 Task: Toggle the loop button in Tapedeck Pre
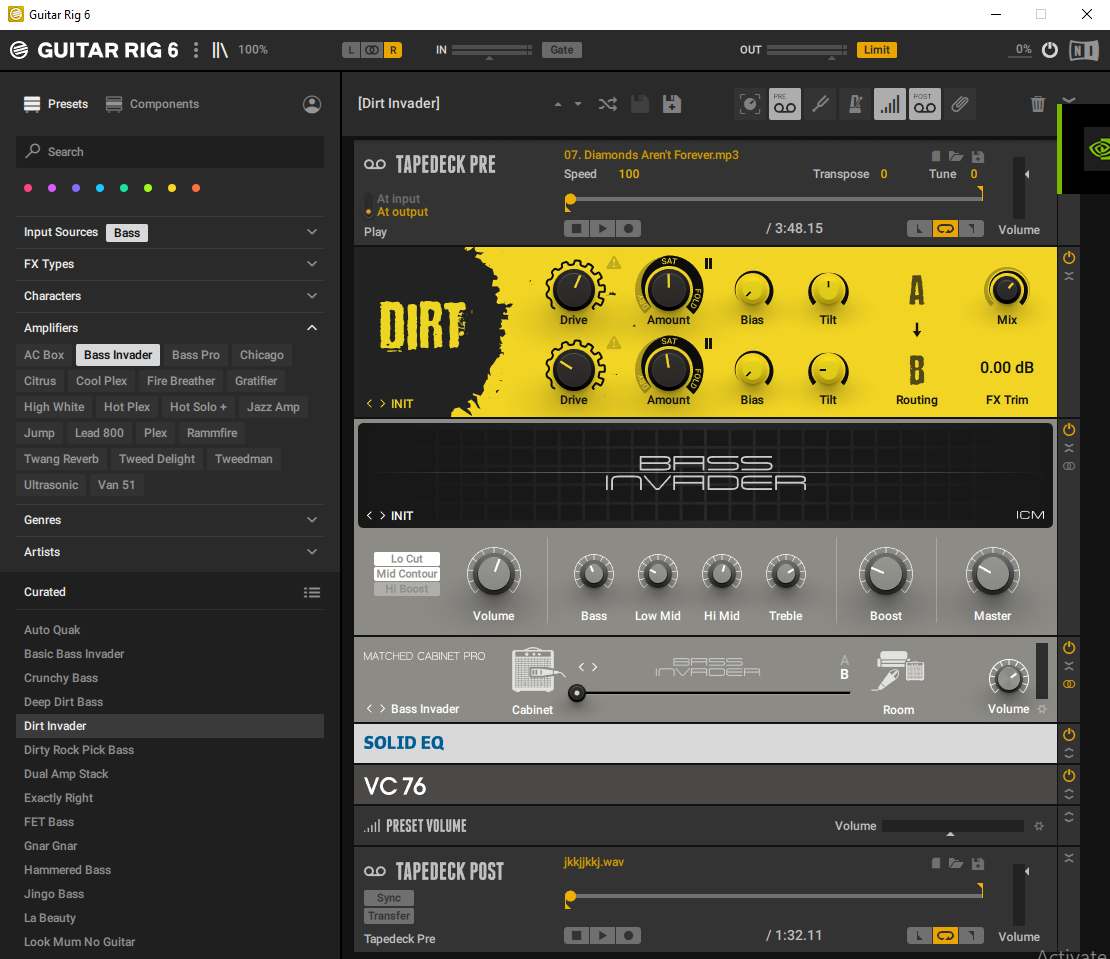point(945,229)
